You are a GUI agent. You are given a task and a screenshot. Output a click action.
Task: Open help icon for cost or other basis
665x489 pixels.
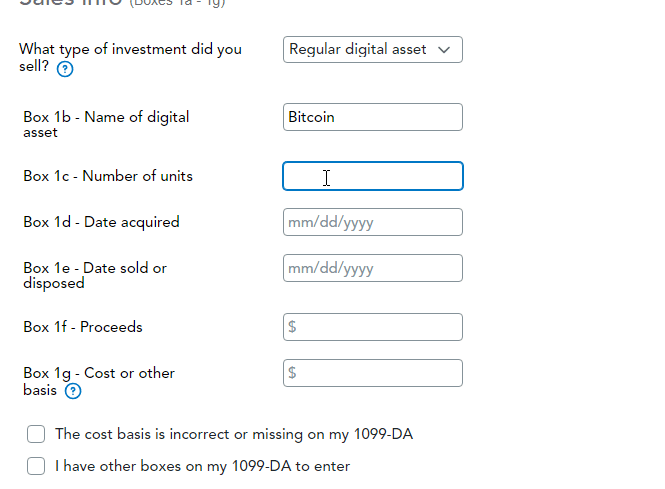click(73, 391)
